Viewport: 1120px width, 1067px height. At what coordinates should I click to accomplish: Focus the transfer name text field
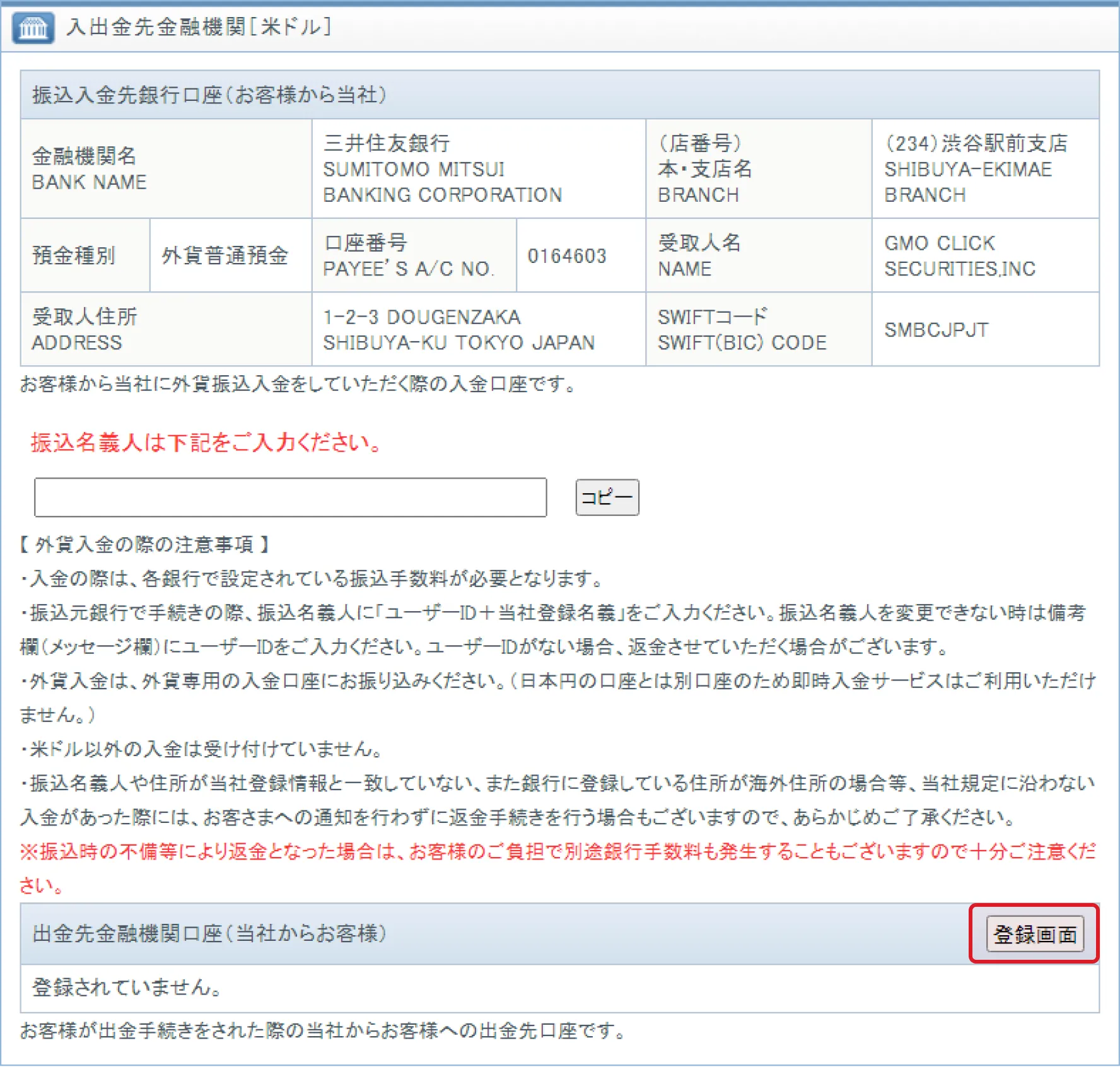(x=290, y=498)
